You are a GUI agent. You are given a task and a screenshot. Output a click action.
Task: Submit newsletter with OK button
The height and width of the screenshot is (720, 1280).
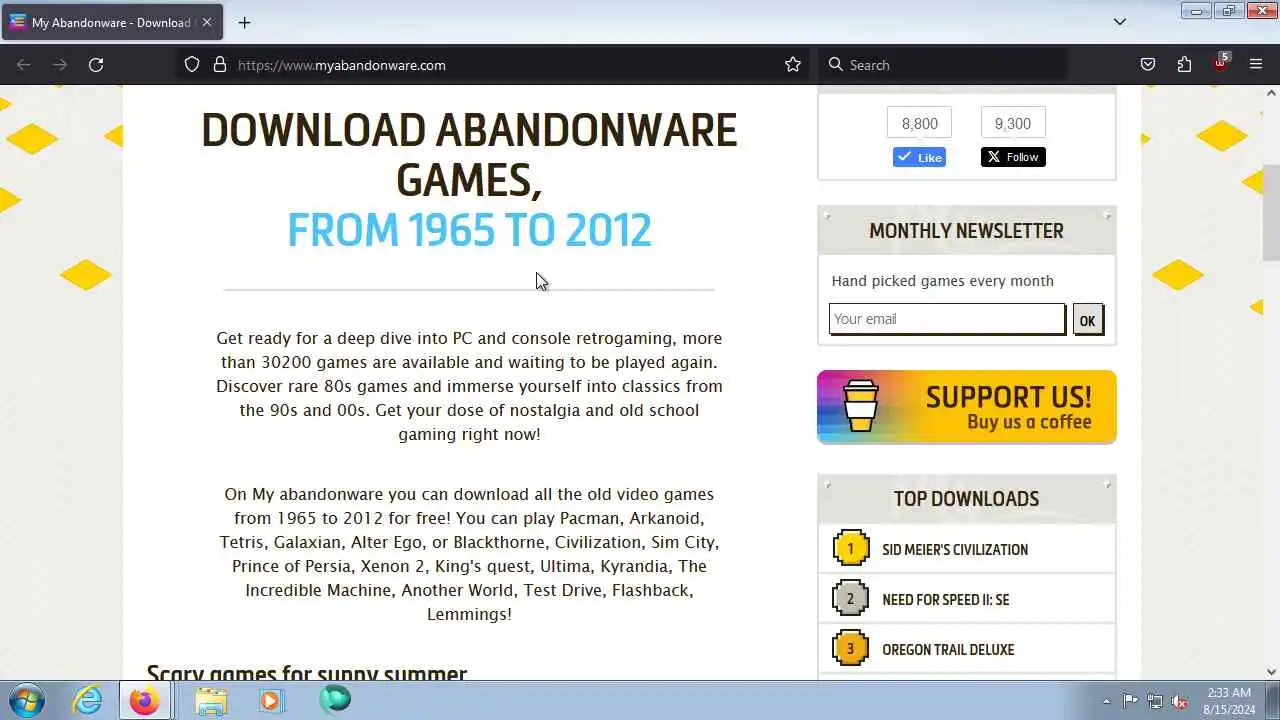pyautogui.click(x=1088, y=320)
